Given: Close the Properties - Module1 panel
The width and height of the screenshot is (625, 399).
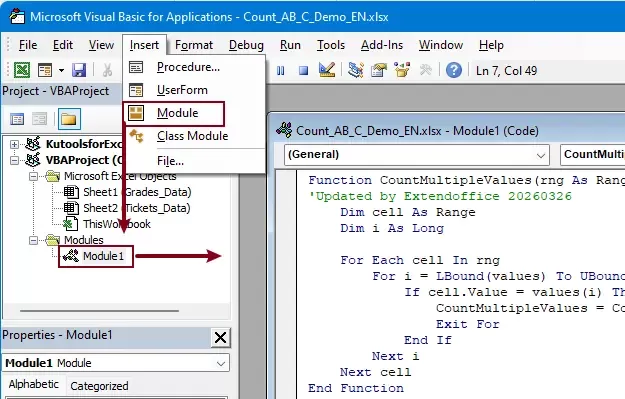Looking at the screenshot, I should pos(220,338).
